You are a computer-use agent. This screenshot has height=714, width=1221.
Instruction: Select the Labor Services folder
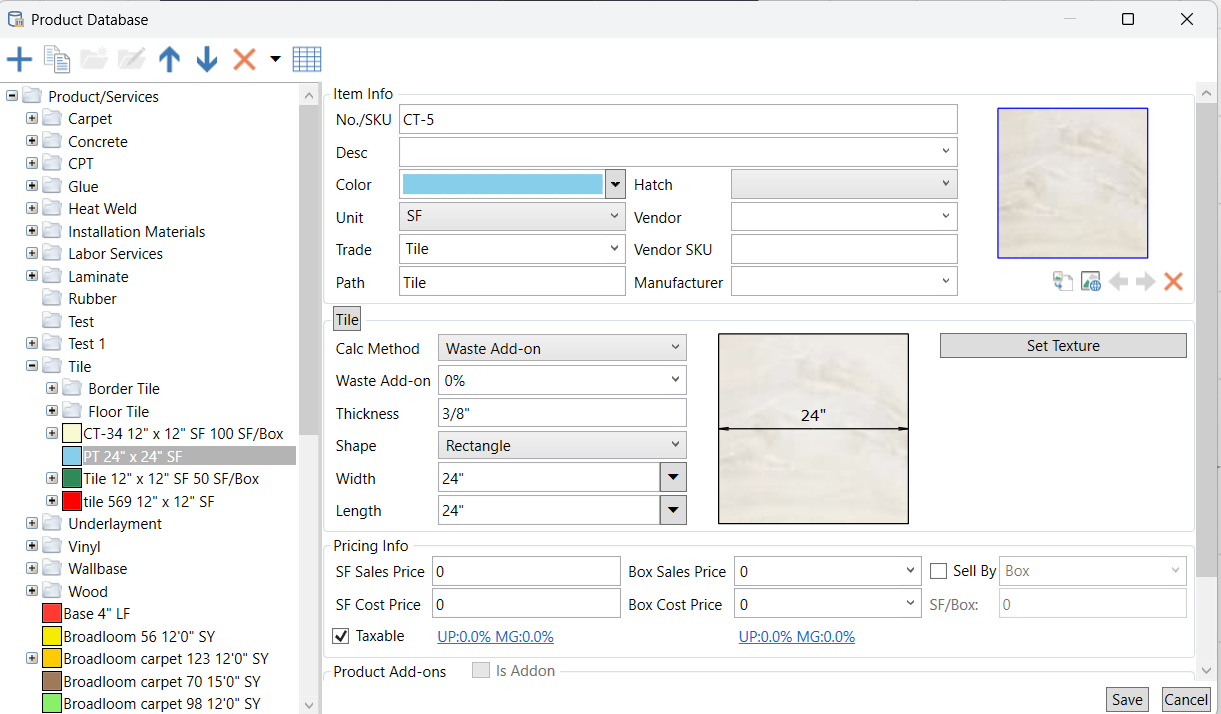(115, 254)
